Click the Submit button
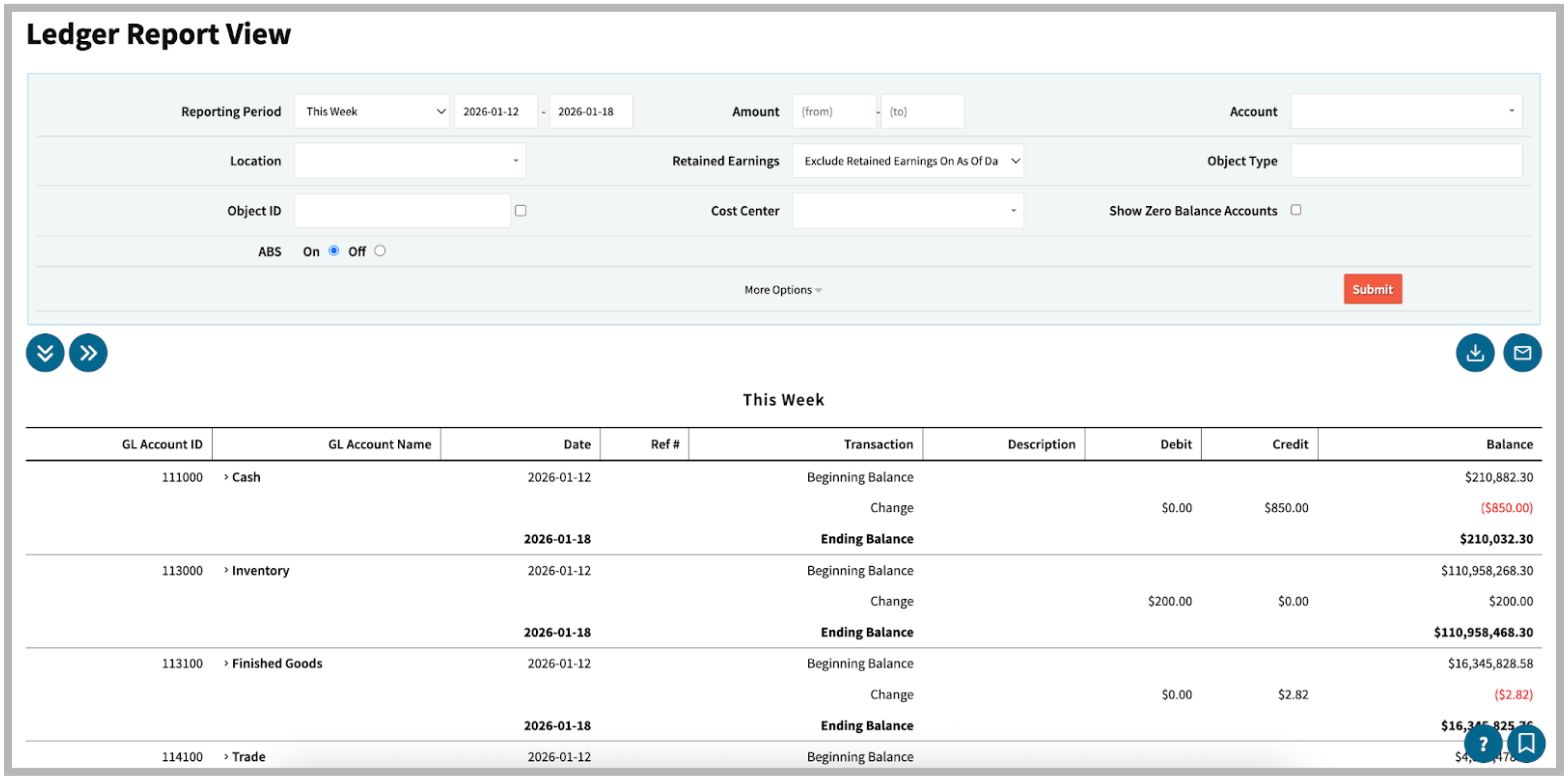The image size is (1568, 780). [x=1372, y=289]
